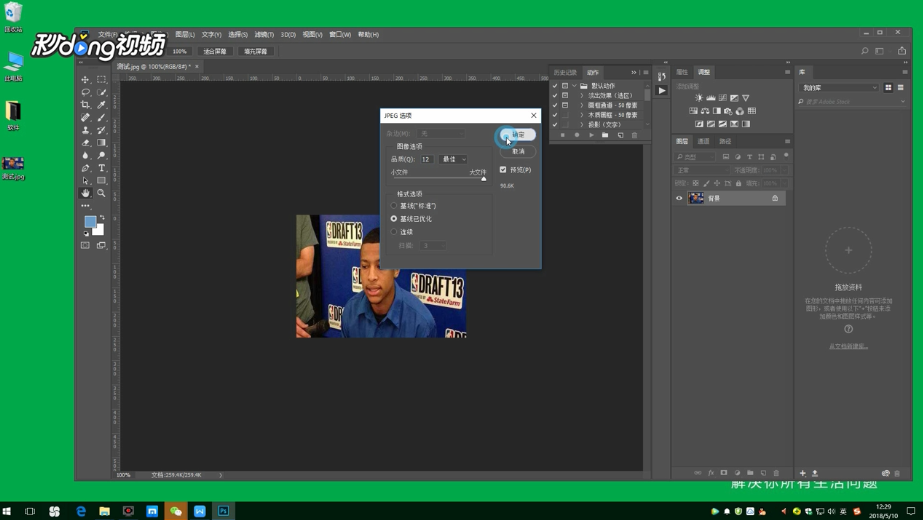923x520 pixels.
Task: Add a Color Balance adjustment
Action: (705, 111)
